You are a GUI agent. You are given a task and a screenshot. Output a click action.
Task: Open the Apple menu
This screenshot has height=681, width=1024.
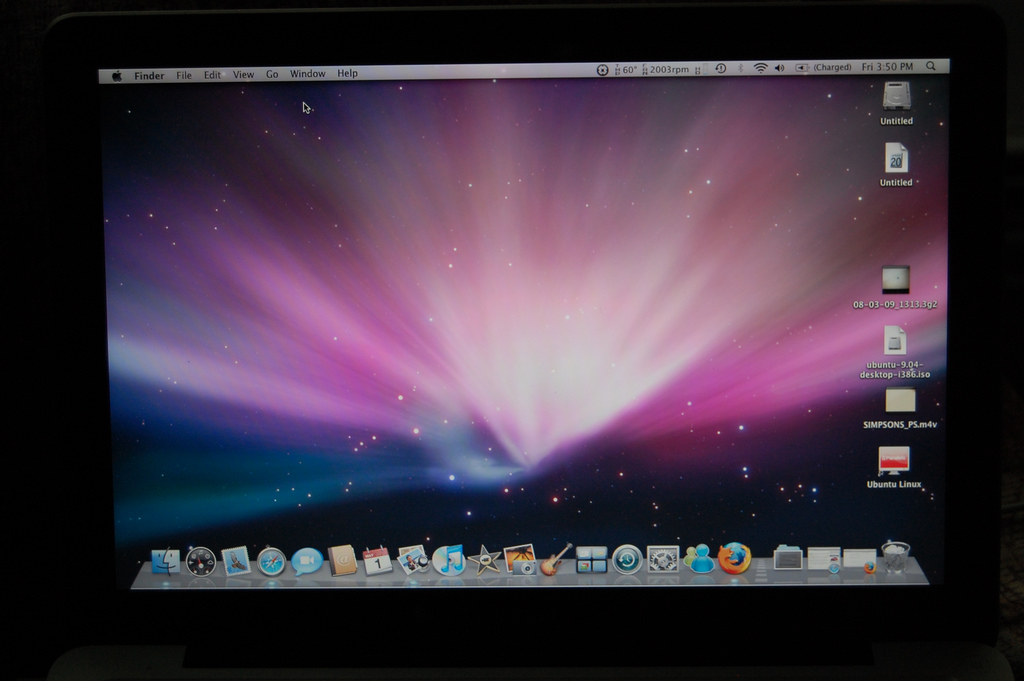[x=117, y=76]
